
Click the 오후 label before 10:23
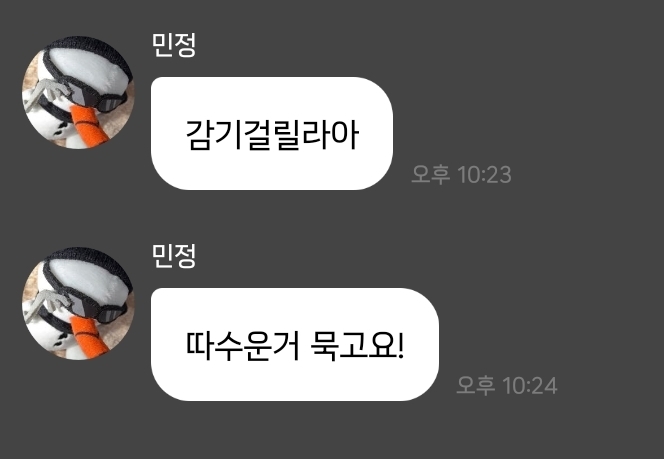pos(430,174)
